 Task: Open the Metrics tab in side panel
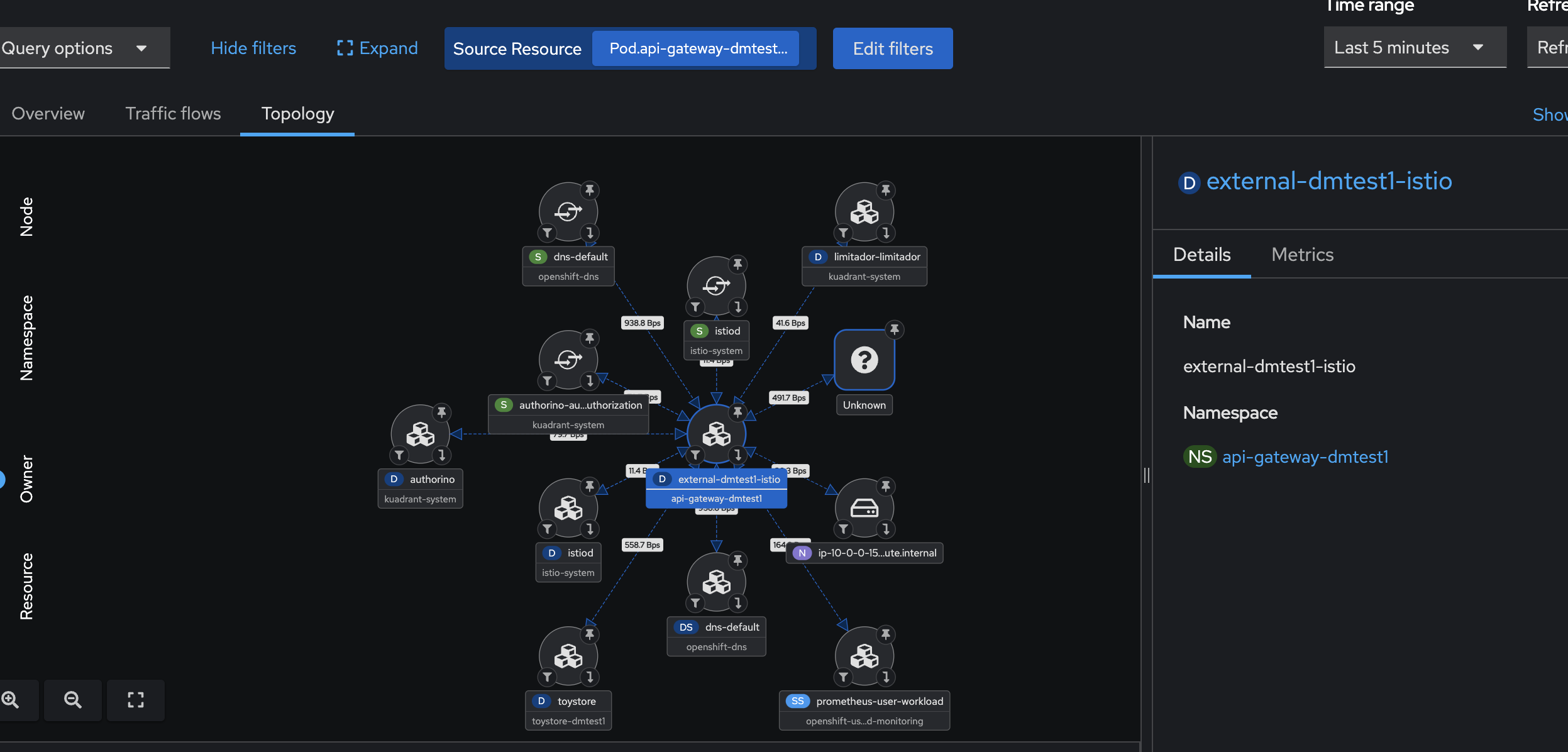1302,255
